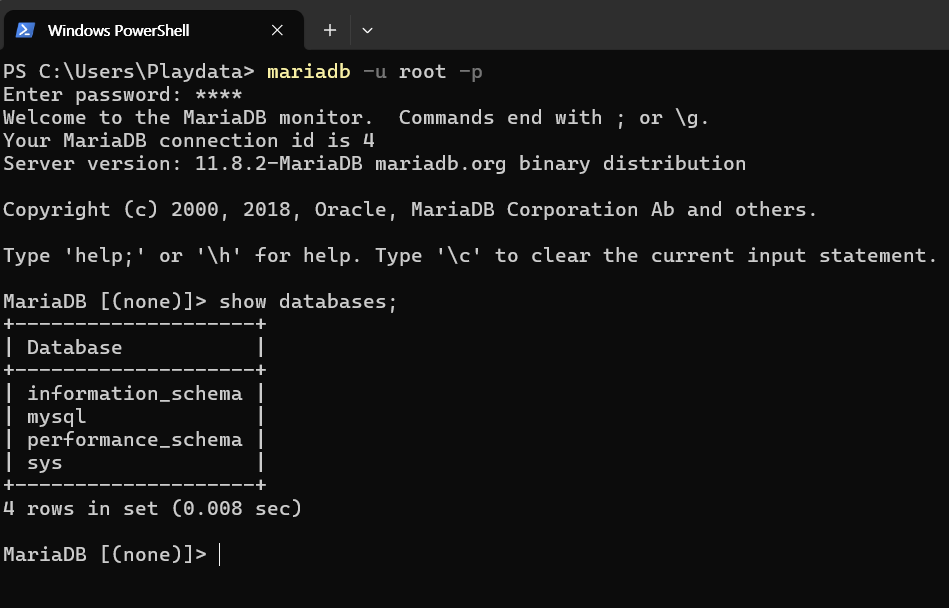The width and height of the screenshot is (949, 608).
Task: Select the Windows PowerShell tab
Action: click(x=154, y=30)
